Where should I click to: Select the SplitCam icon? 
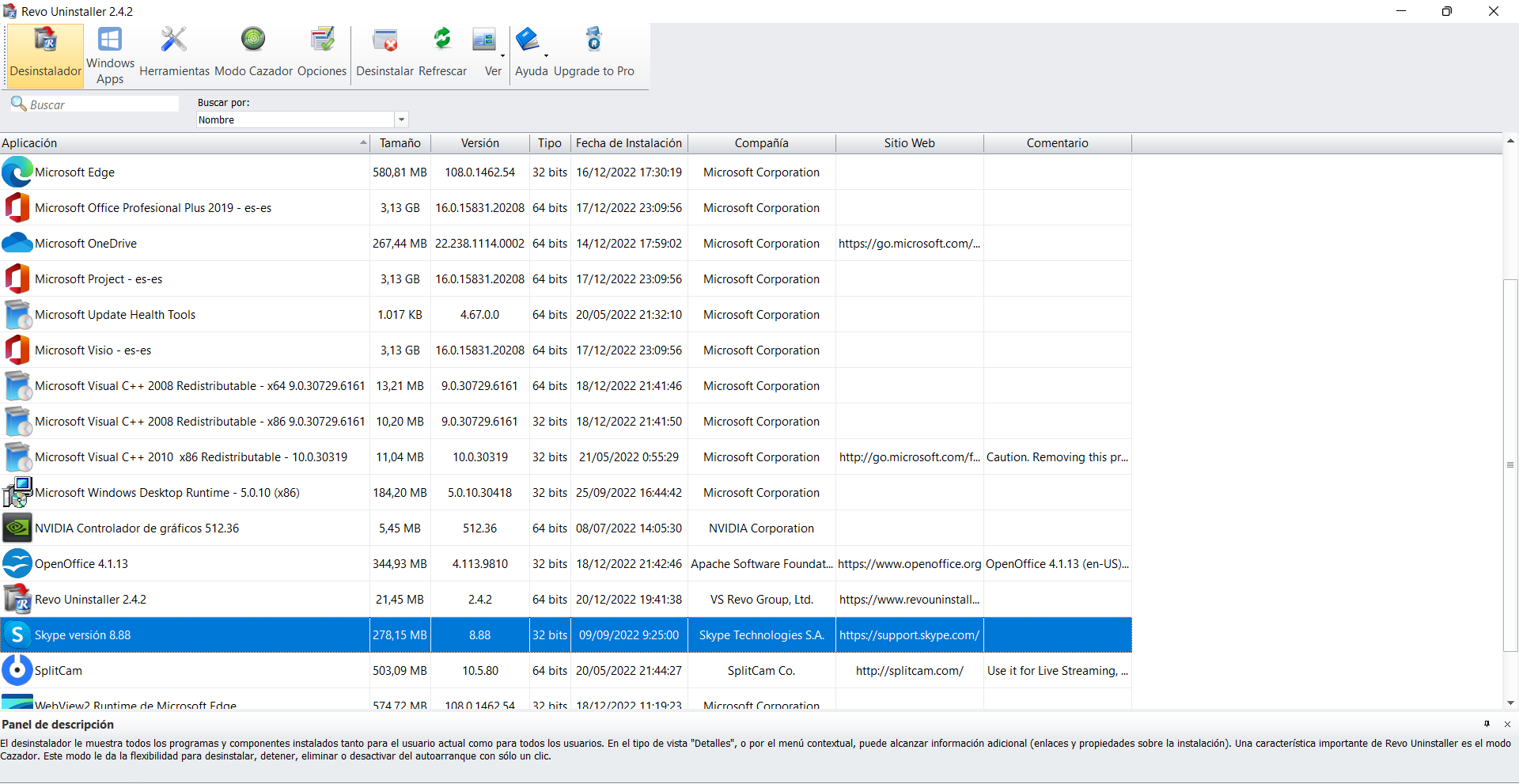(x=17, y=670)
